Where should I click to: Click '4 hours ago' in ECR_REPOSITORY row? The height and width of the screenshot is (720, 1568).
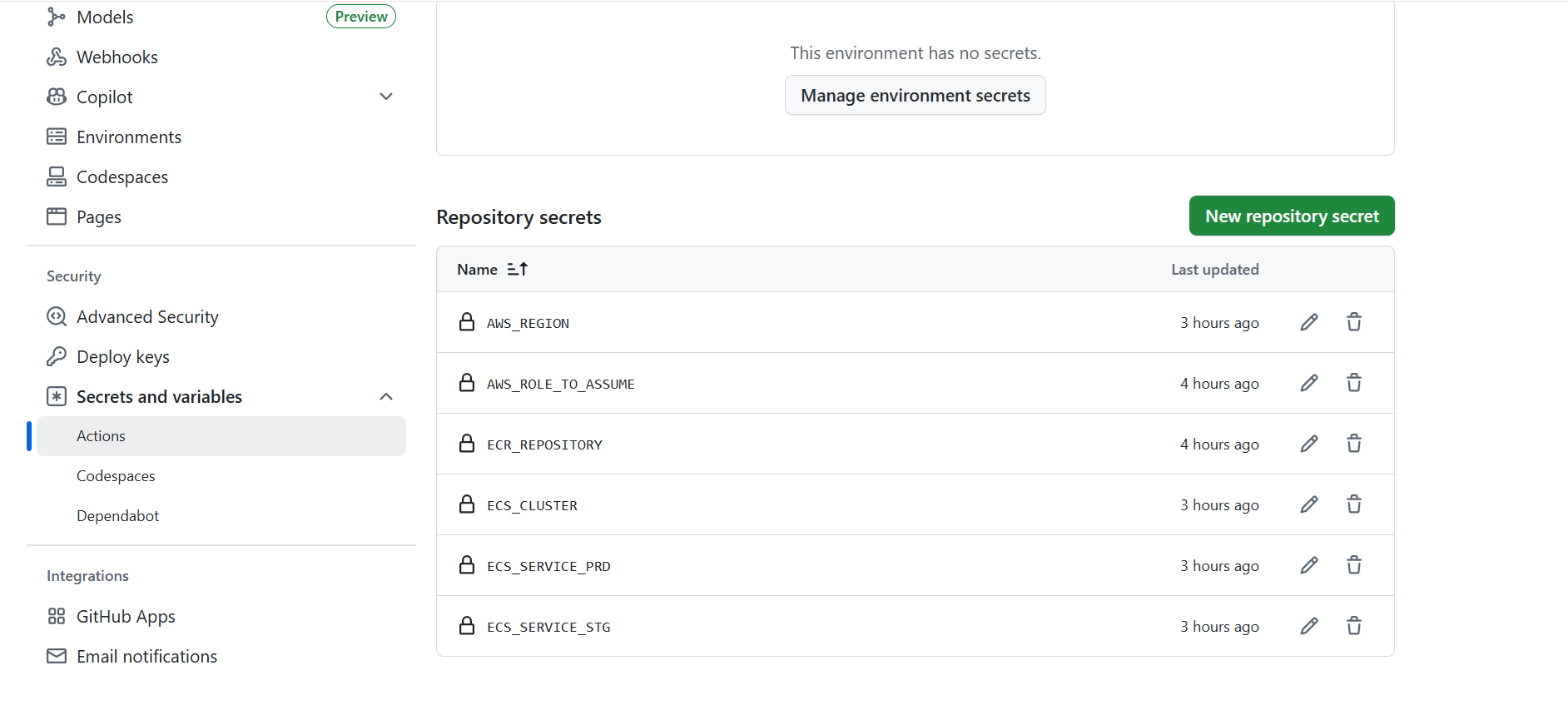[1219, 444]
